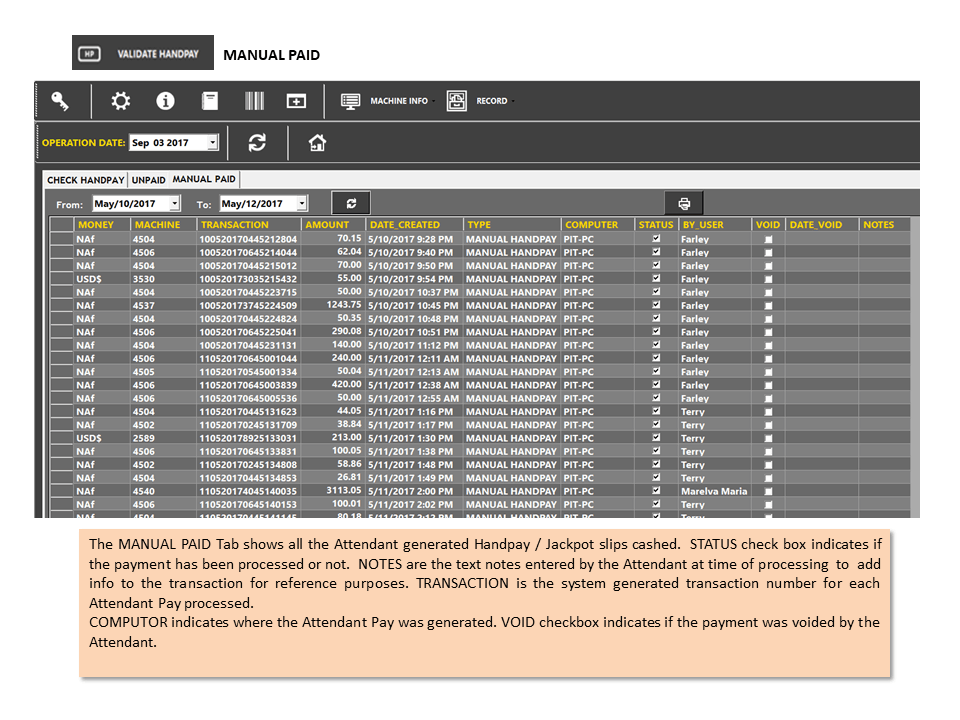Open the Operation Date dropdown
The width and height of the screenshot is (960, 720).
click(212, 143)
